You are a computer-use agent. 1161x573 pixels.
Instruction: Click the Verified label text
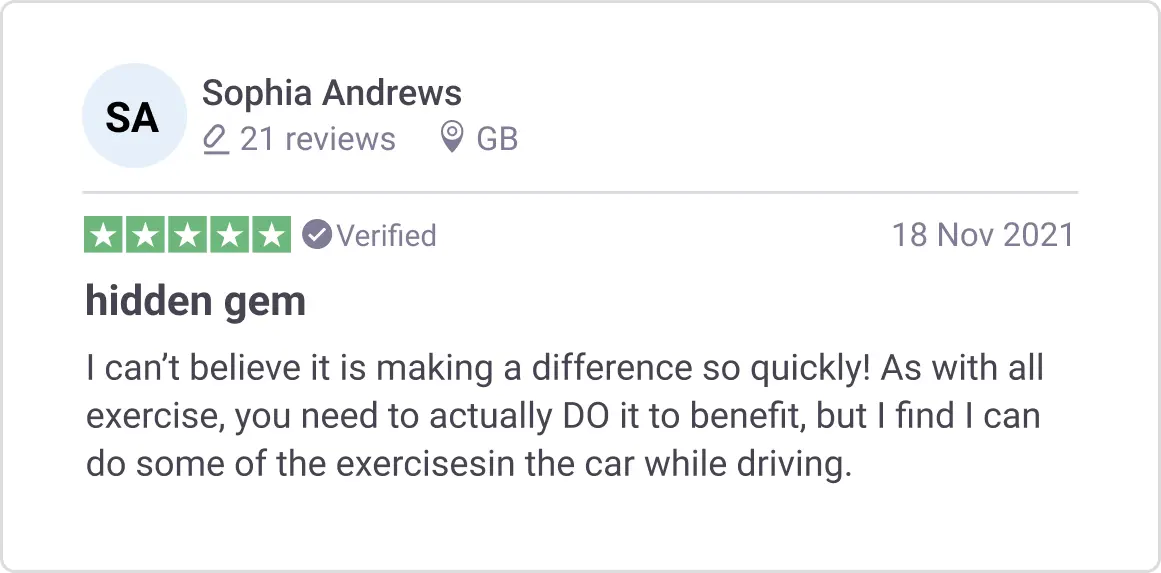pos(386,236)
